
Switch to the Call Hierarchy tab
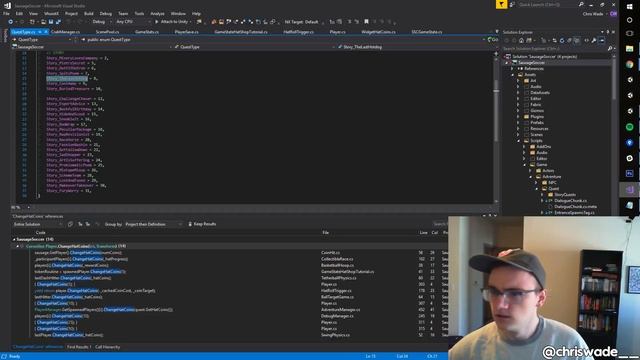point(107,347)
